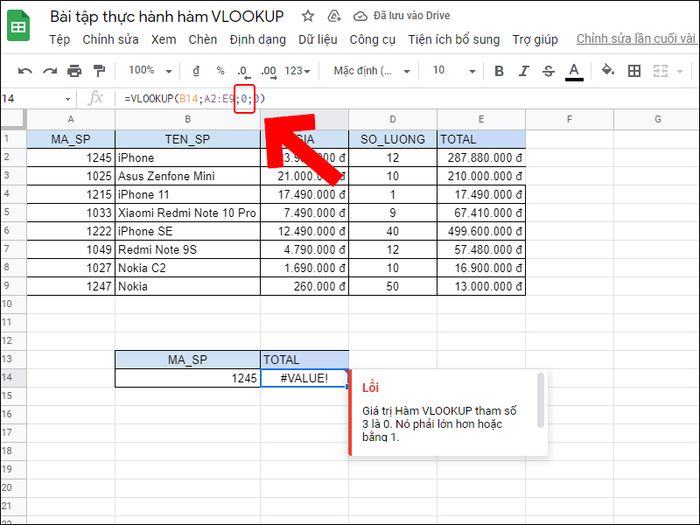Select the SO_LUONG header cell

click(x=392, y=139)
